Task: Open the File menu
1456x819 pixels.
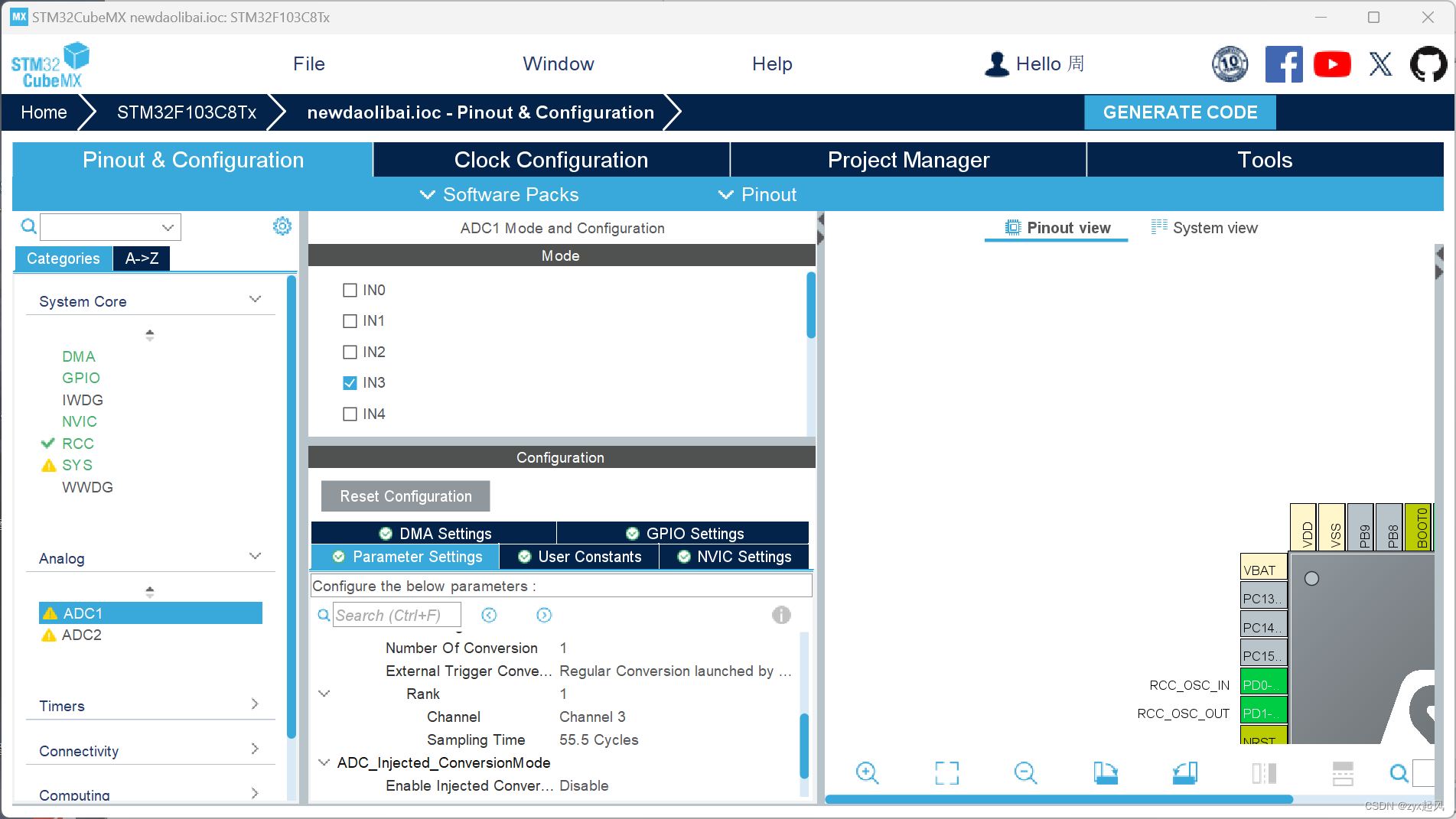Action: (x=309, y=64)
